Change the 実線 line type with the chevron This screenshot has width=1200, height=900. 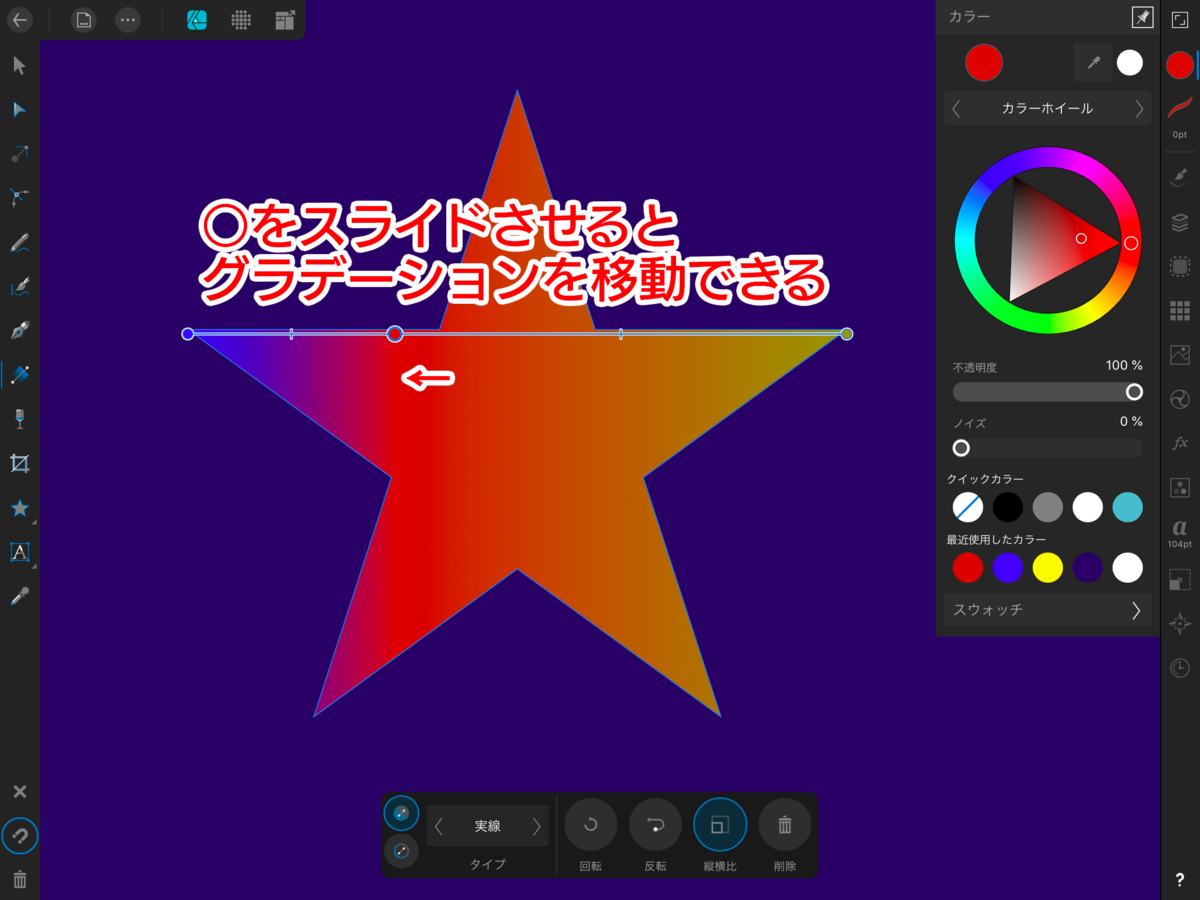[x=535, y=827]
